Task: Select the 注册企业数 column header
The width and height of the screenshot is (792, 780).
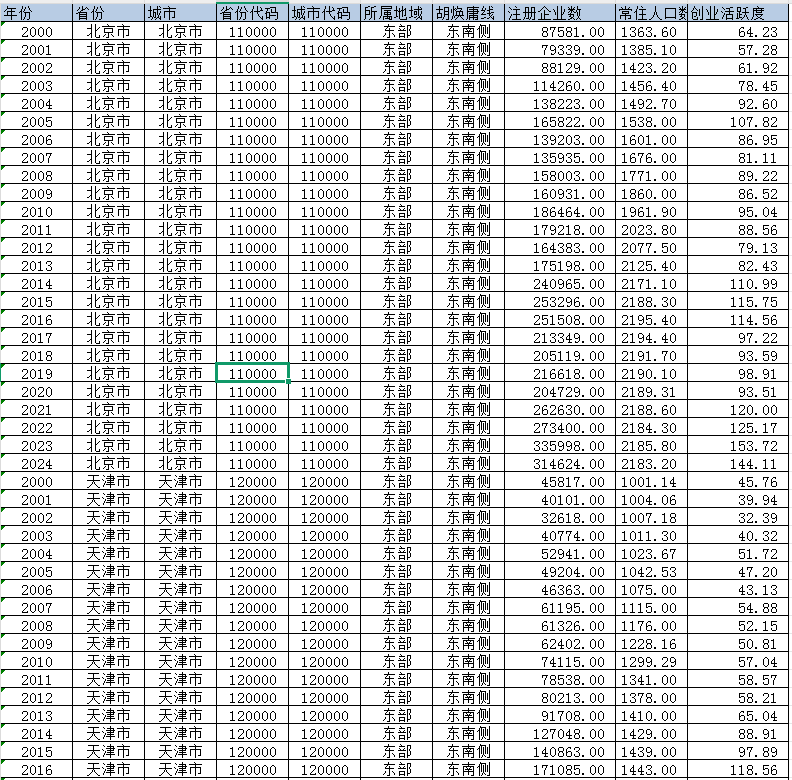Action: point(559,13)
